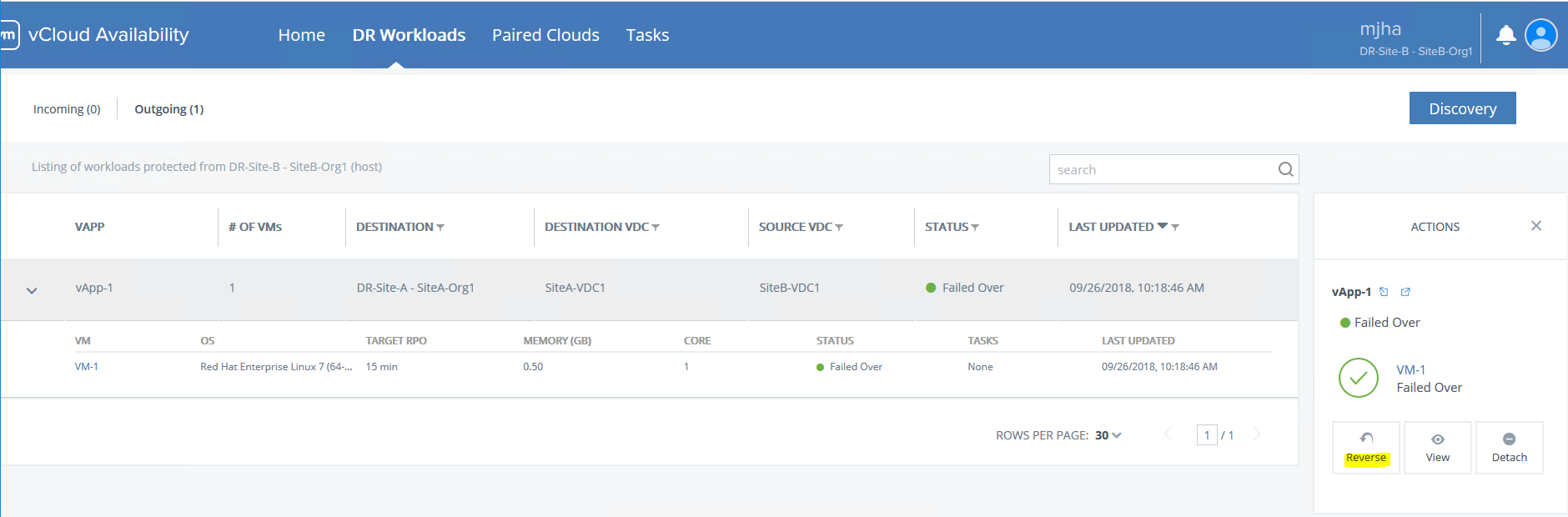
Task: Go to next page arrow
Action: tap(1257, 434)
